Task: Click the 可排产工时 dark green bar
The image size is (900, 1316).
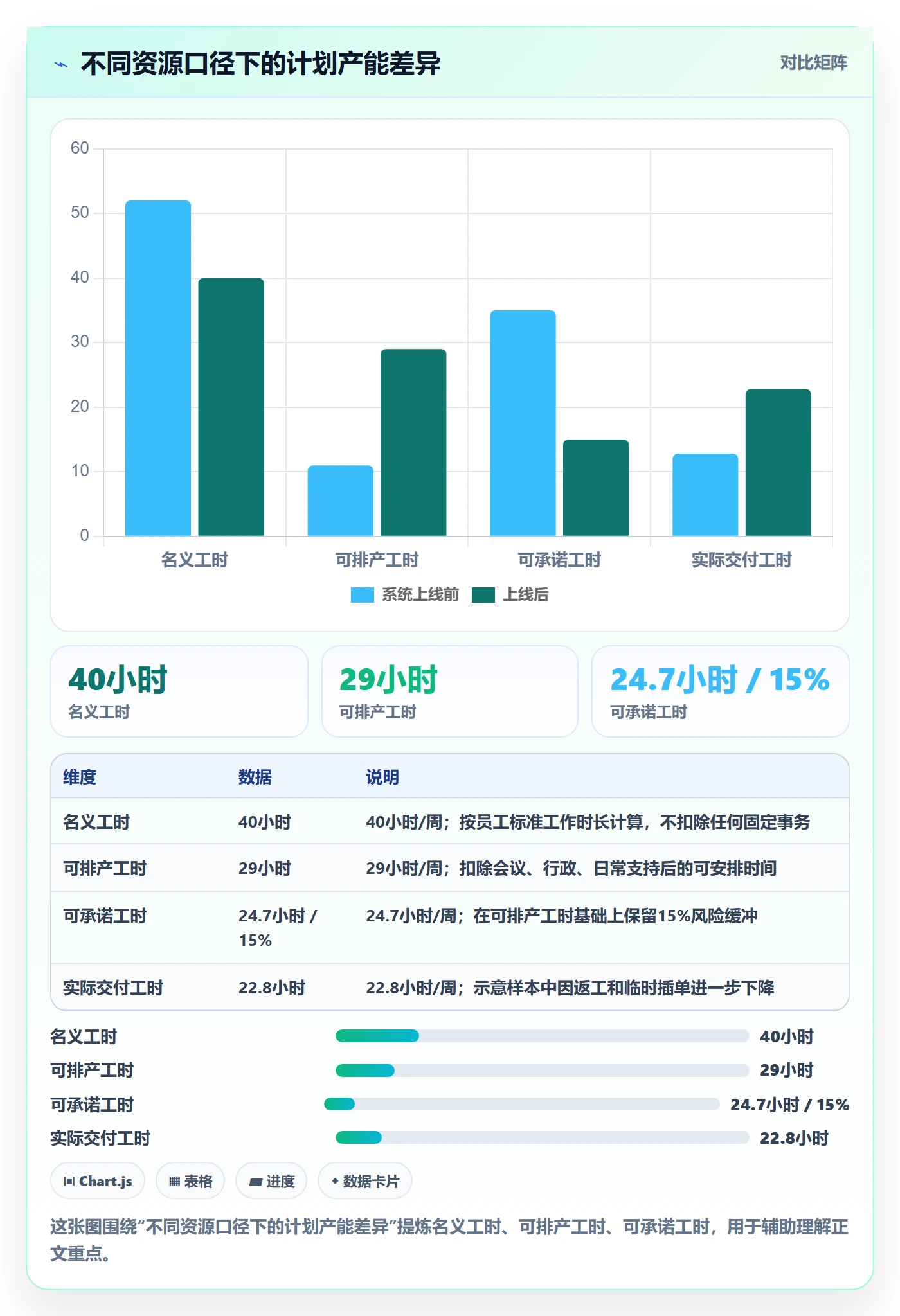Action: coord(413,442)
